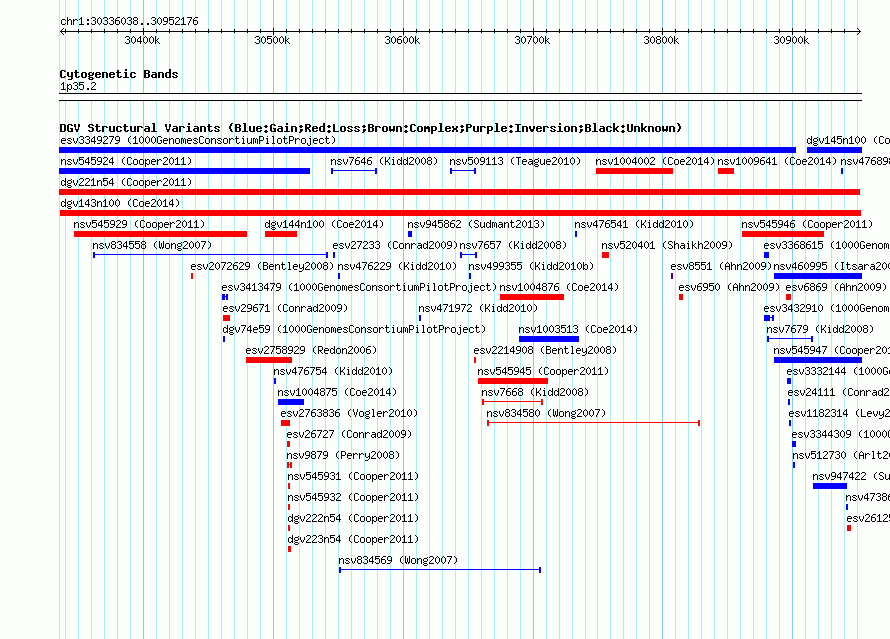Click nsv7657 (Kidd2008) label
This screenshot has height=639, width=890.
pos(513,245)
